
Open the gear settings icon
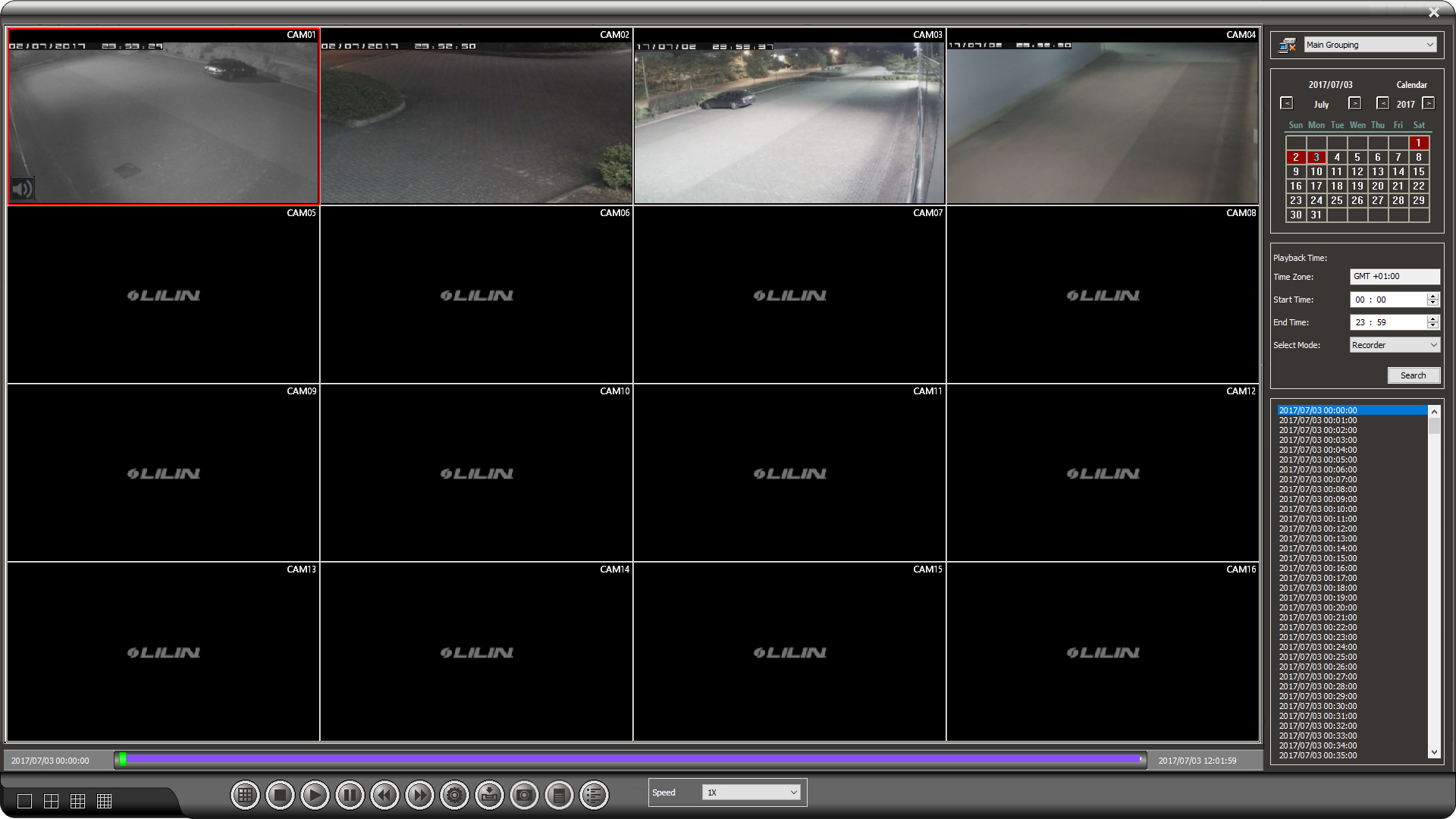(x=454, y=795)
